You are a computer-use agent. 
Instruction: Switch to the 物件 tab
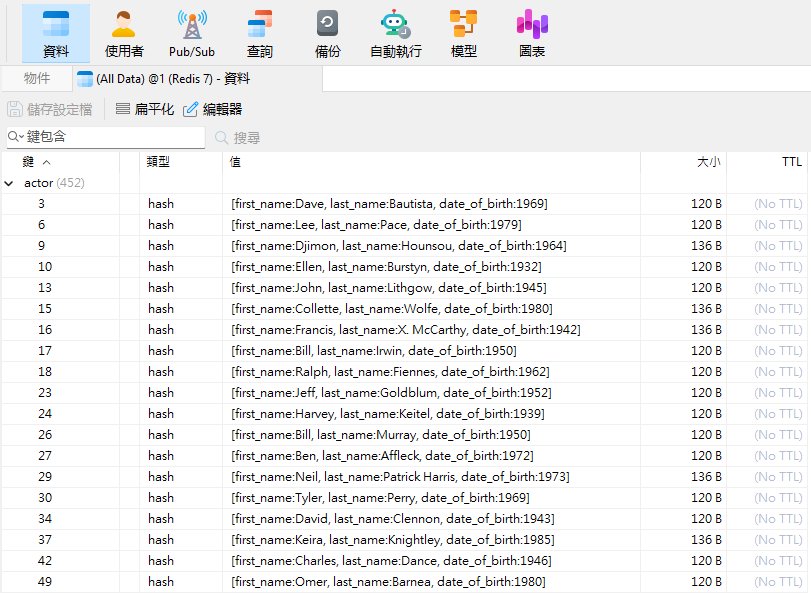click(37, 78)
